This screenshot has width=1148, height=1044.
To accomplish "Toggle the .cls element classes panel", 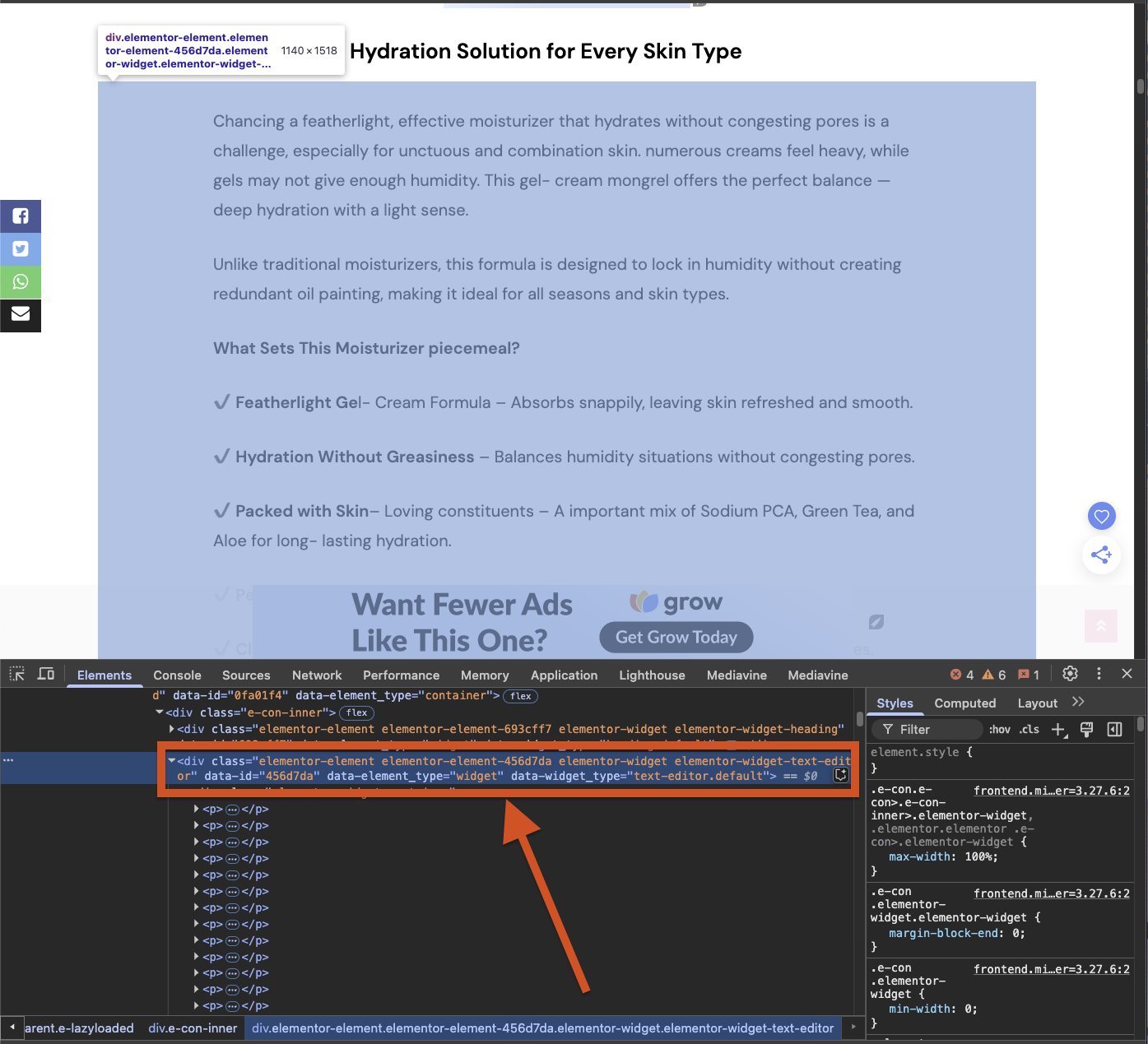I will pos(1029,730).
